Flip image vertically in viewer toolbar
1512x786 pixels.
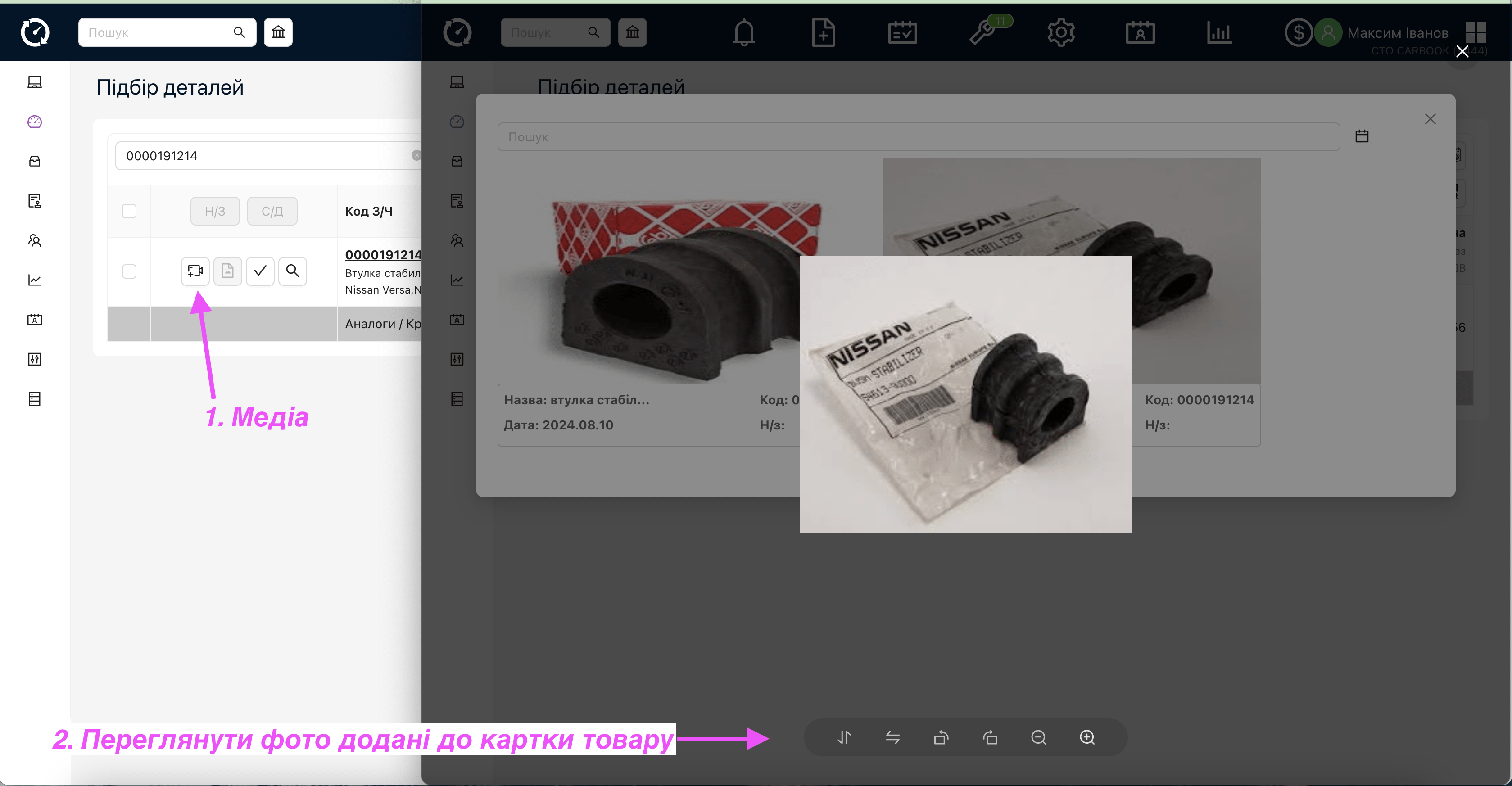click(843, 737)
